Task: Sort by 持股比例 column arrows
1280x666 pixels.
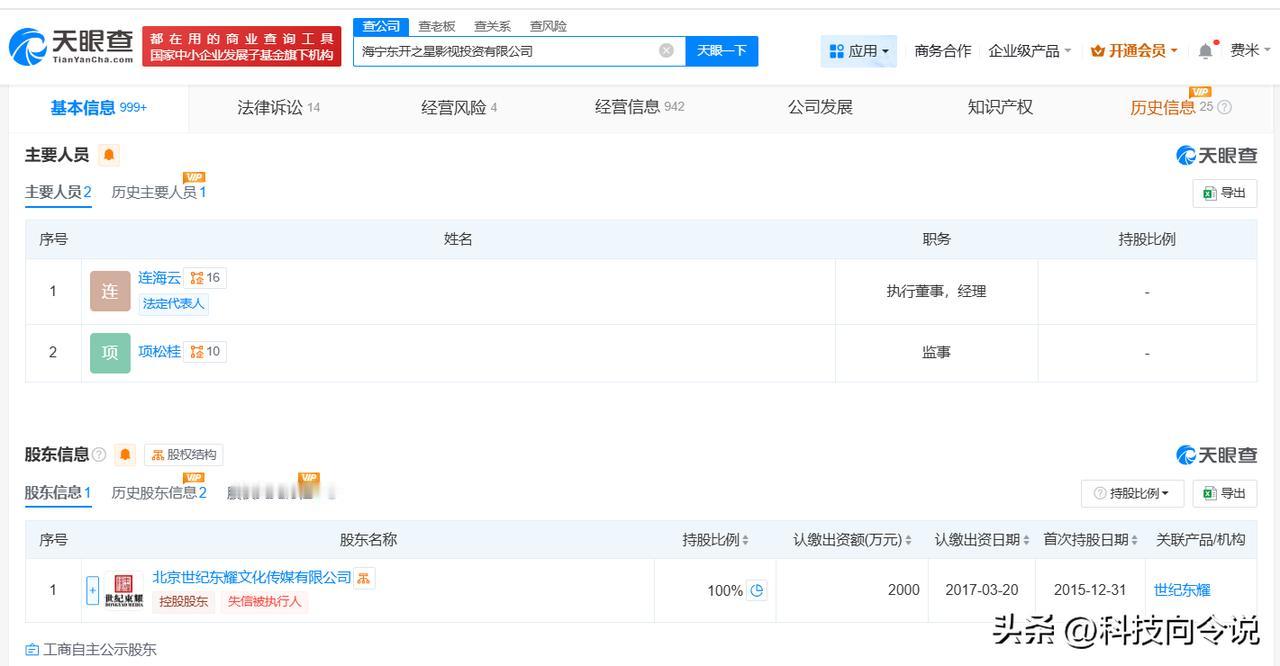Action: 745,540
